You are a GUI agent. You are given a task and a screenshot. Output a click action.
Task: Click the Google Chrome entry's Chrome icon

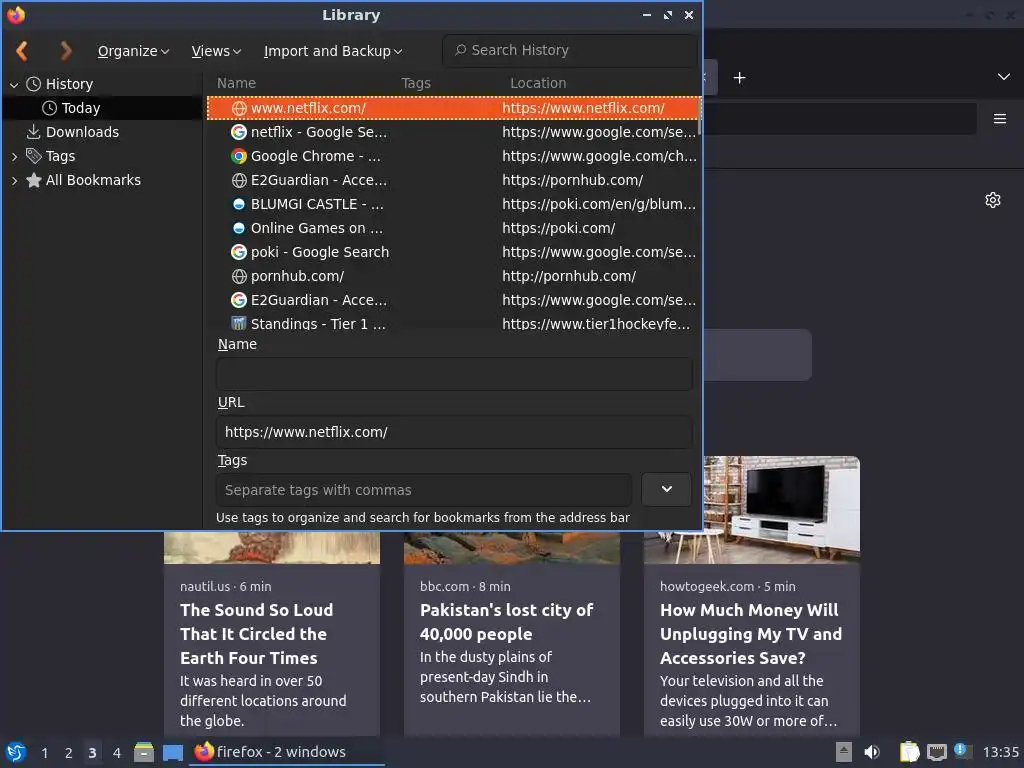239,157
